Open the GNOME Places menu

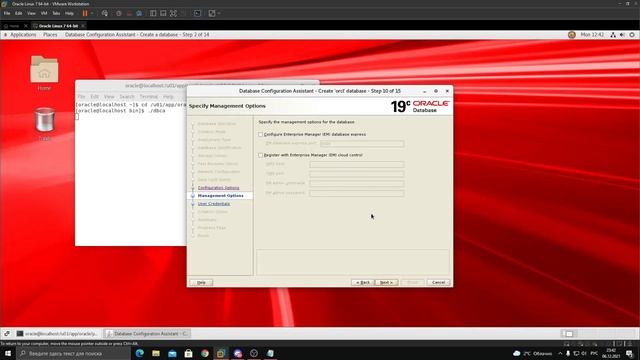pyautogui.click(x=50, y=35)
